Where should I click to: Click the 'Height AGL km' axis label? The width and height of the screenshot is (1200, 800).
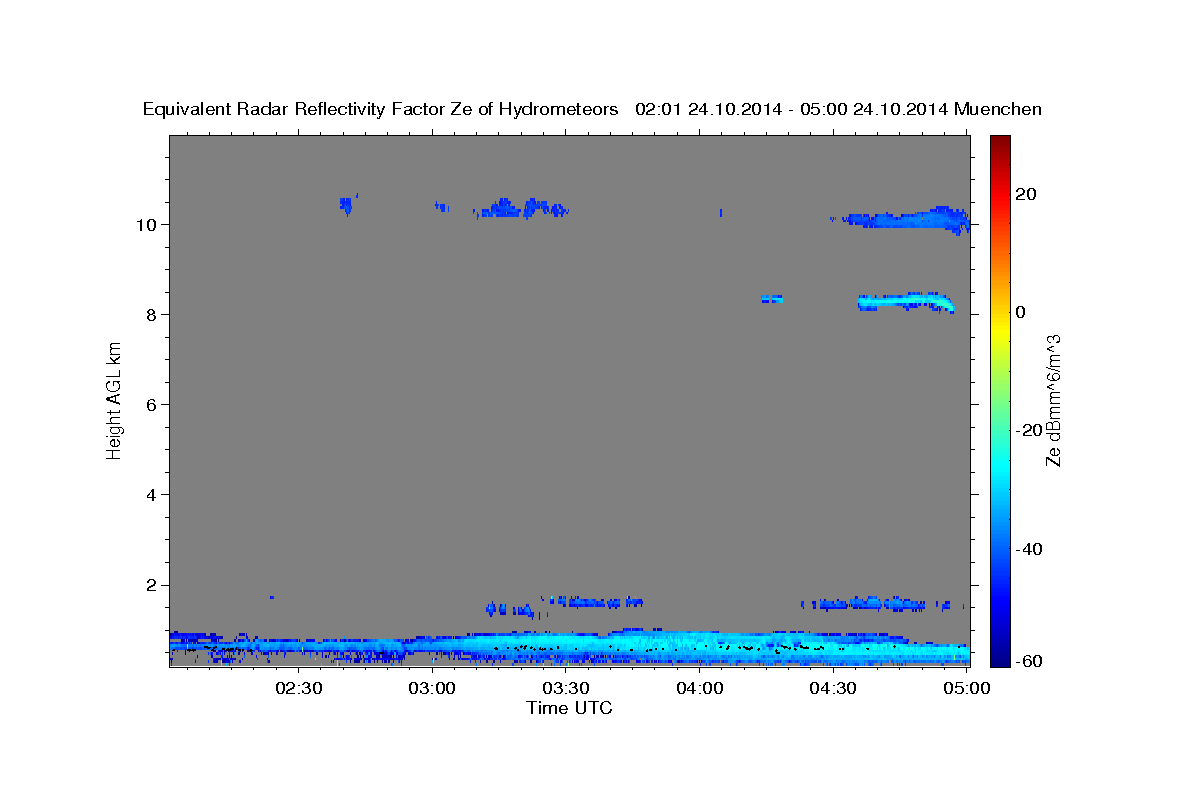pos(114,399)
